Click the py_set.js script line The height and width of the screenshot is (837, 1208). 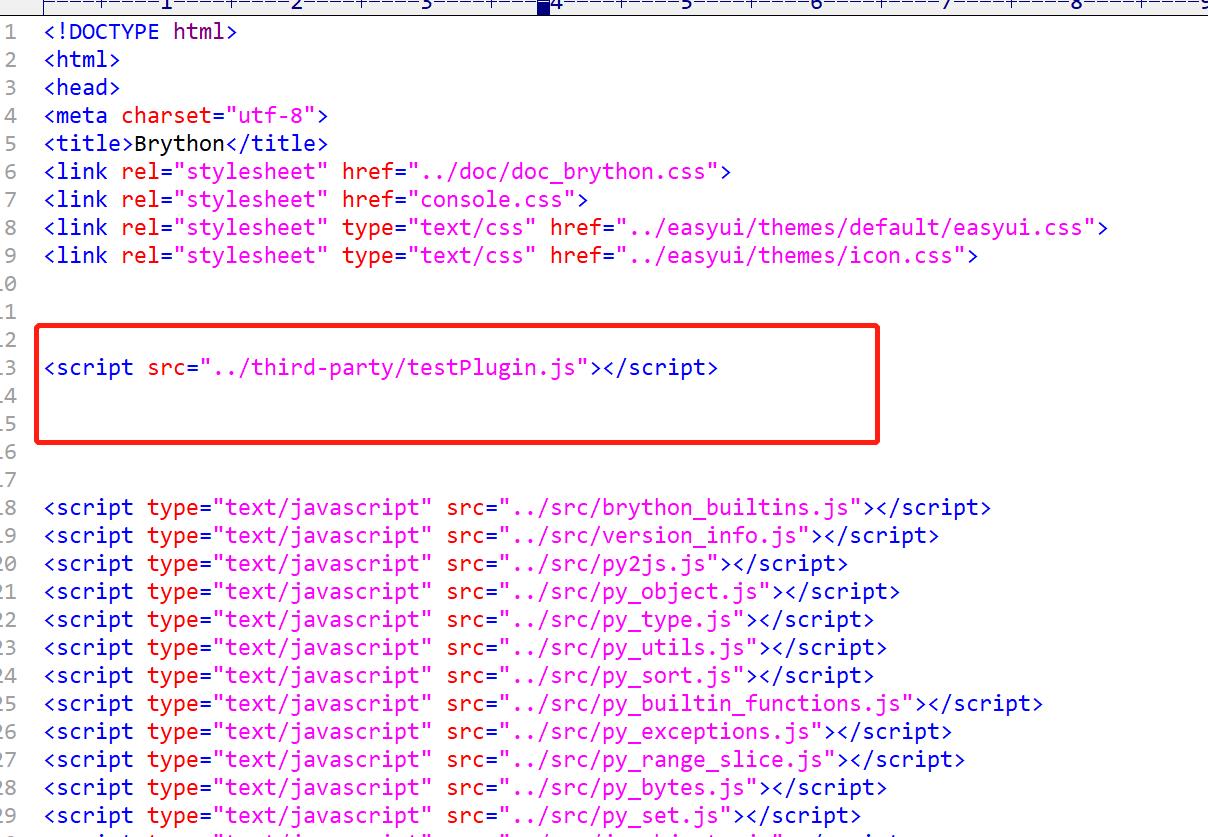(x=453, y=816)
